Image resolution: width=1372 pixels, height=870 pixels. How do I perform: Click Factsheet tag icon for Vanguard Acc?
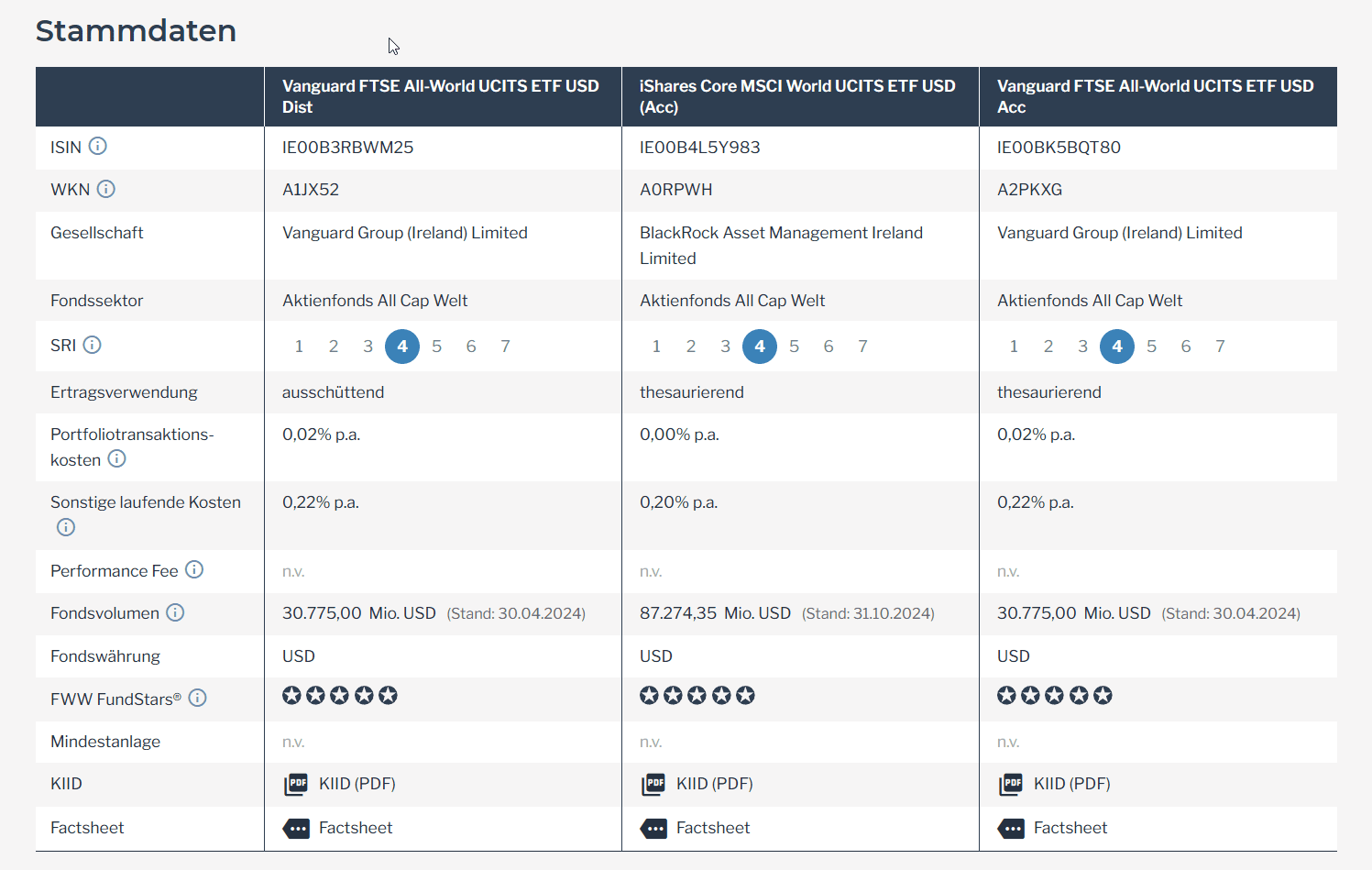pyautogui.click(x=1011, y=829)
